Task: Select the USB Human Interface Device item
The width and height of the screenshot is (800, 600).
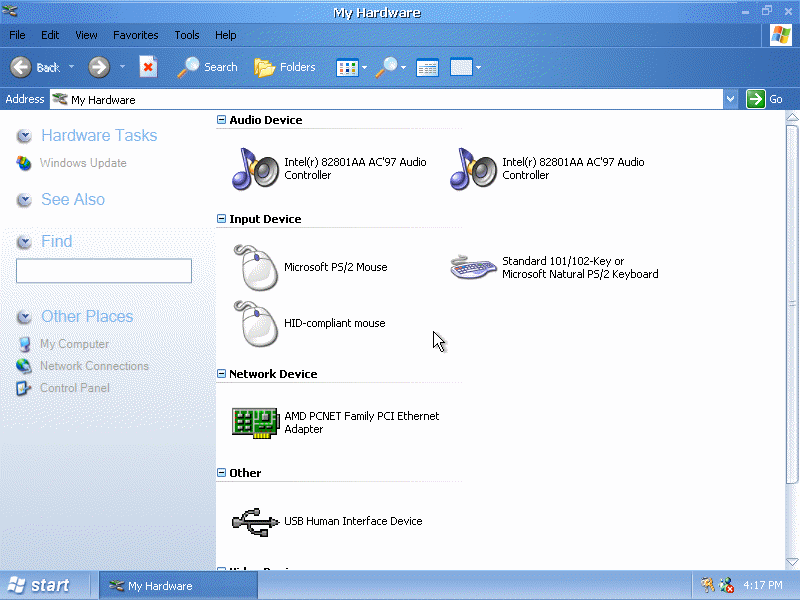Action: 327,521
